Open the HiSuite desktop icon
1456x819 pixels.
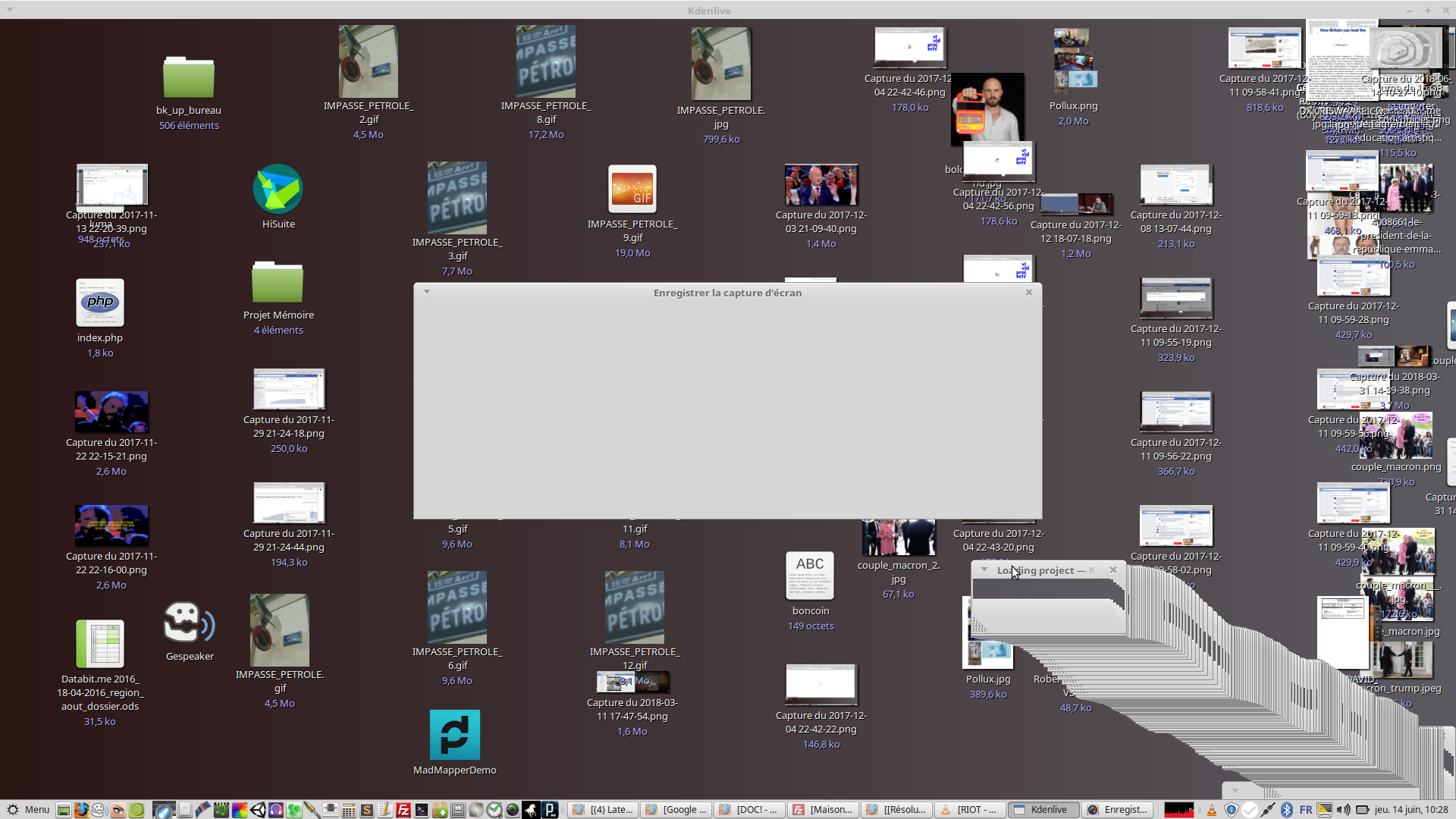pyautogui.click(x=278, y=190)
